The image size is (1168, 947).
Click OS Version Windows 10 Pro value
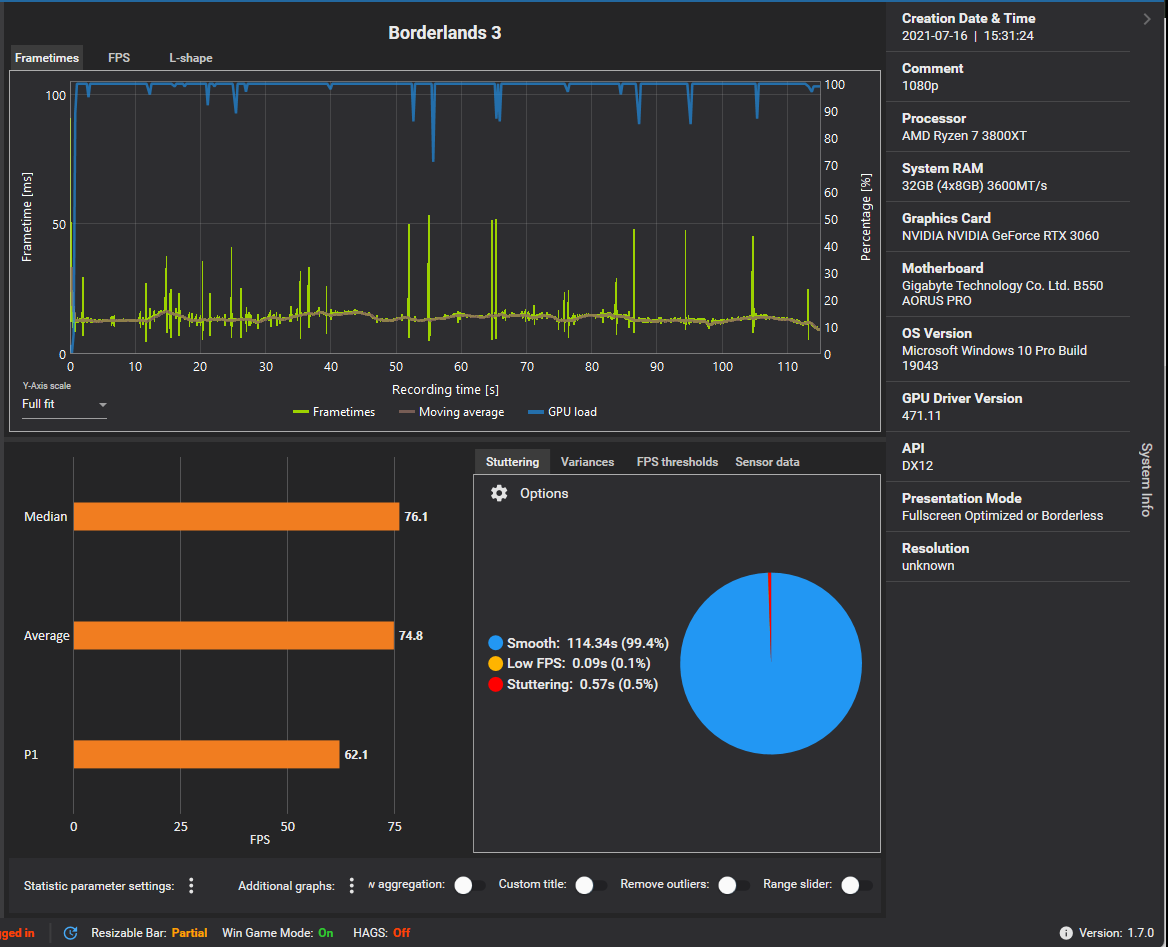[x=994, y=358]
